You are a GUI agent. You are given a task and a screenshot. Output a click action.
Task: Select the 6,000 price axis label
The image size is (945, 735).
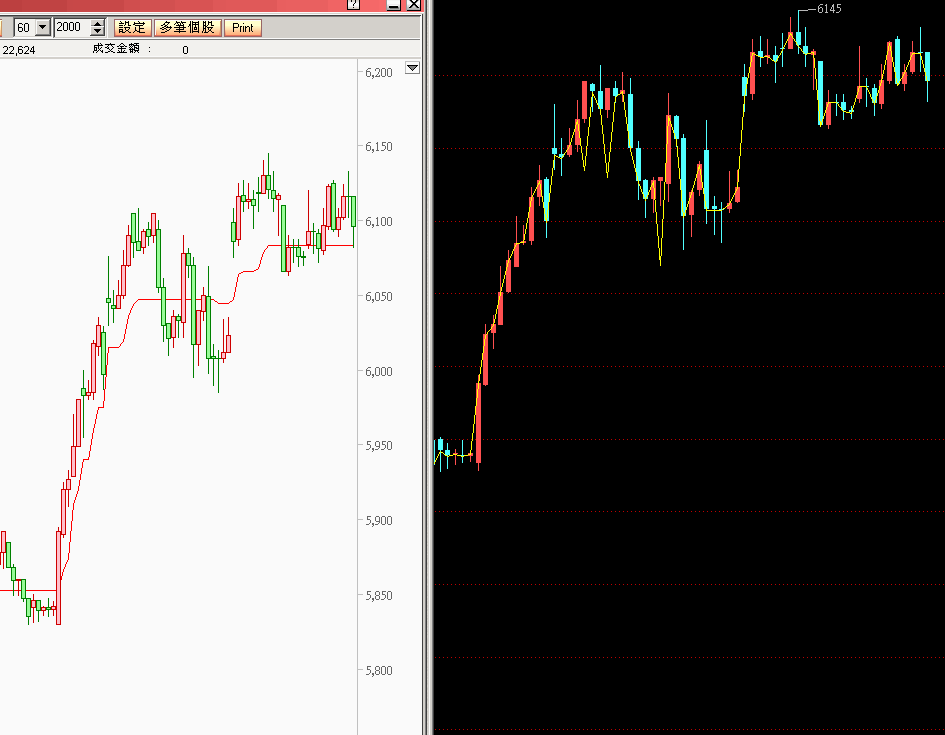click(378, 371)
